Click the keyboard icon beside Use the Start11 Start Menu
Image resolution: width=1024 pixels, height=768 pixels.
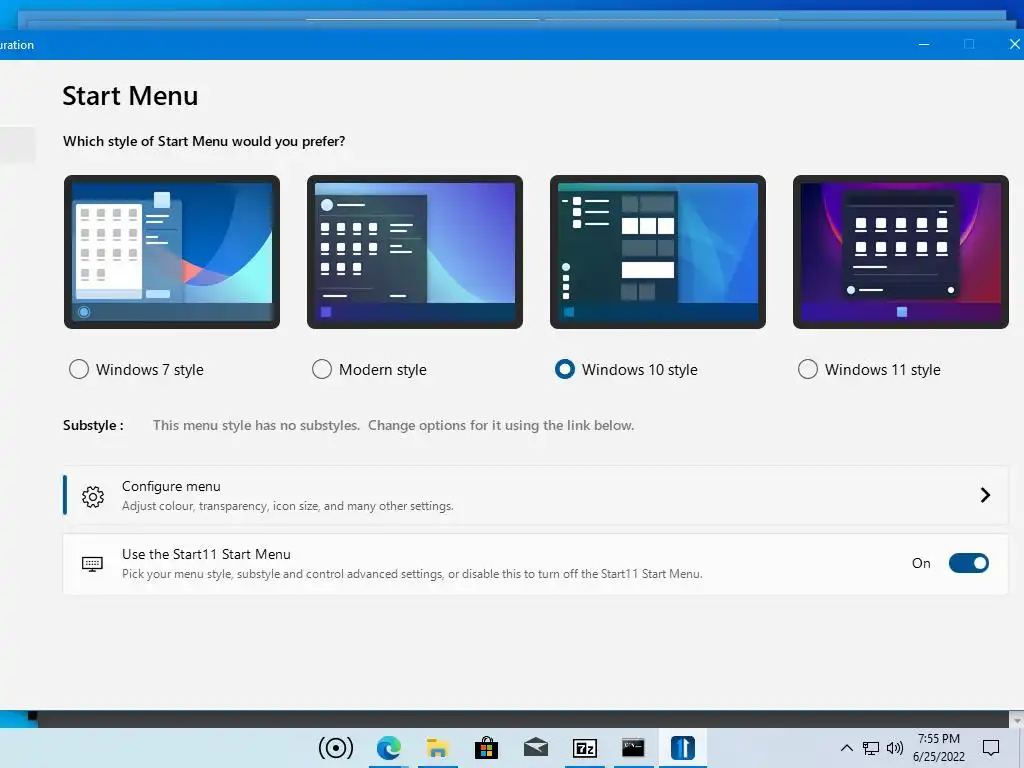click(x=92, y=564)
